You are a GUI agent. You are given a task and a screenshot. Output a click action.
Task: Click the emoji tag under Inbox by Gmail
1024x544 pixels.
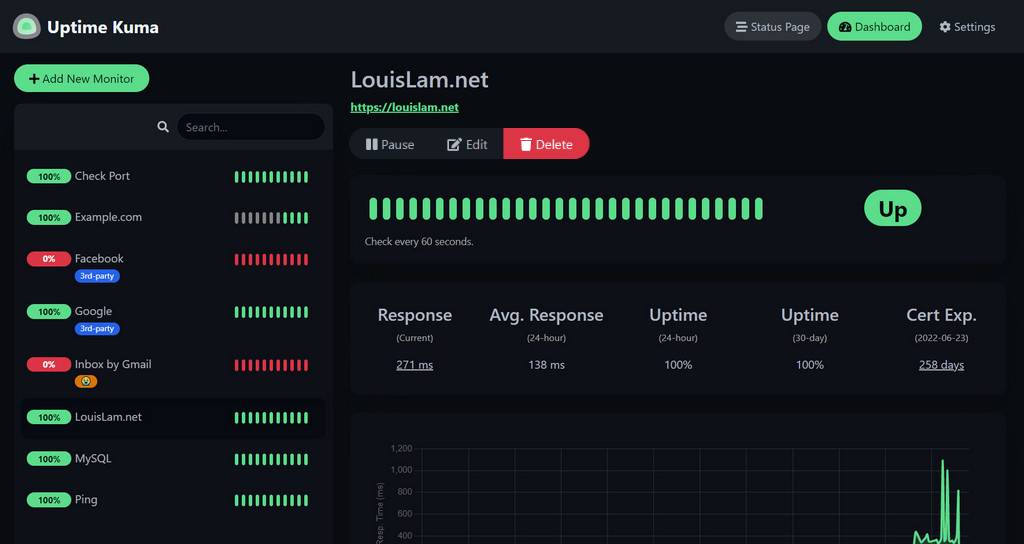tap(86, 381)
